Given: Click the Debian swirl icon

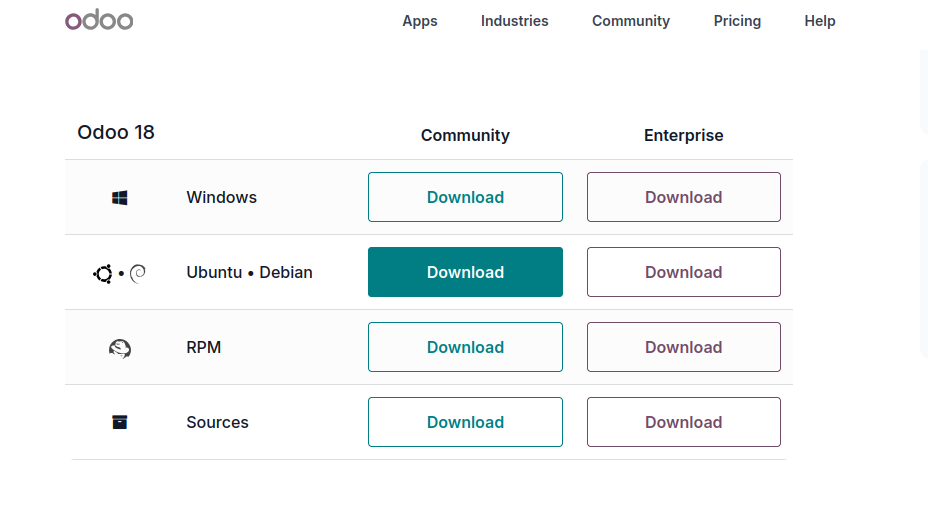Looking at the screenshot, I should coord(138,273).
